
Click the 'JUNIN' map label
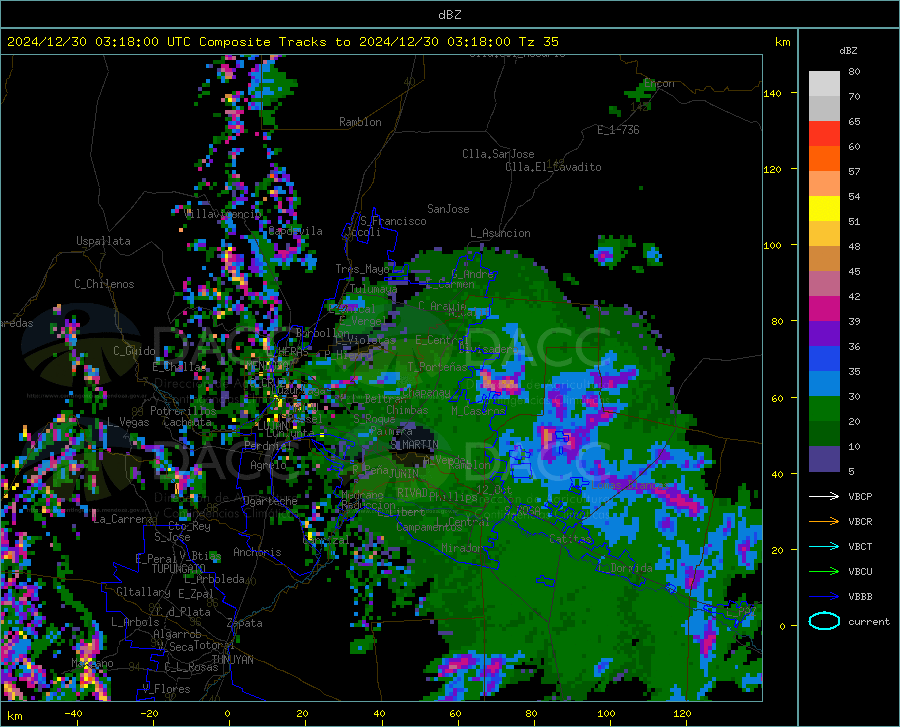pos(404,473)
